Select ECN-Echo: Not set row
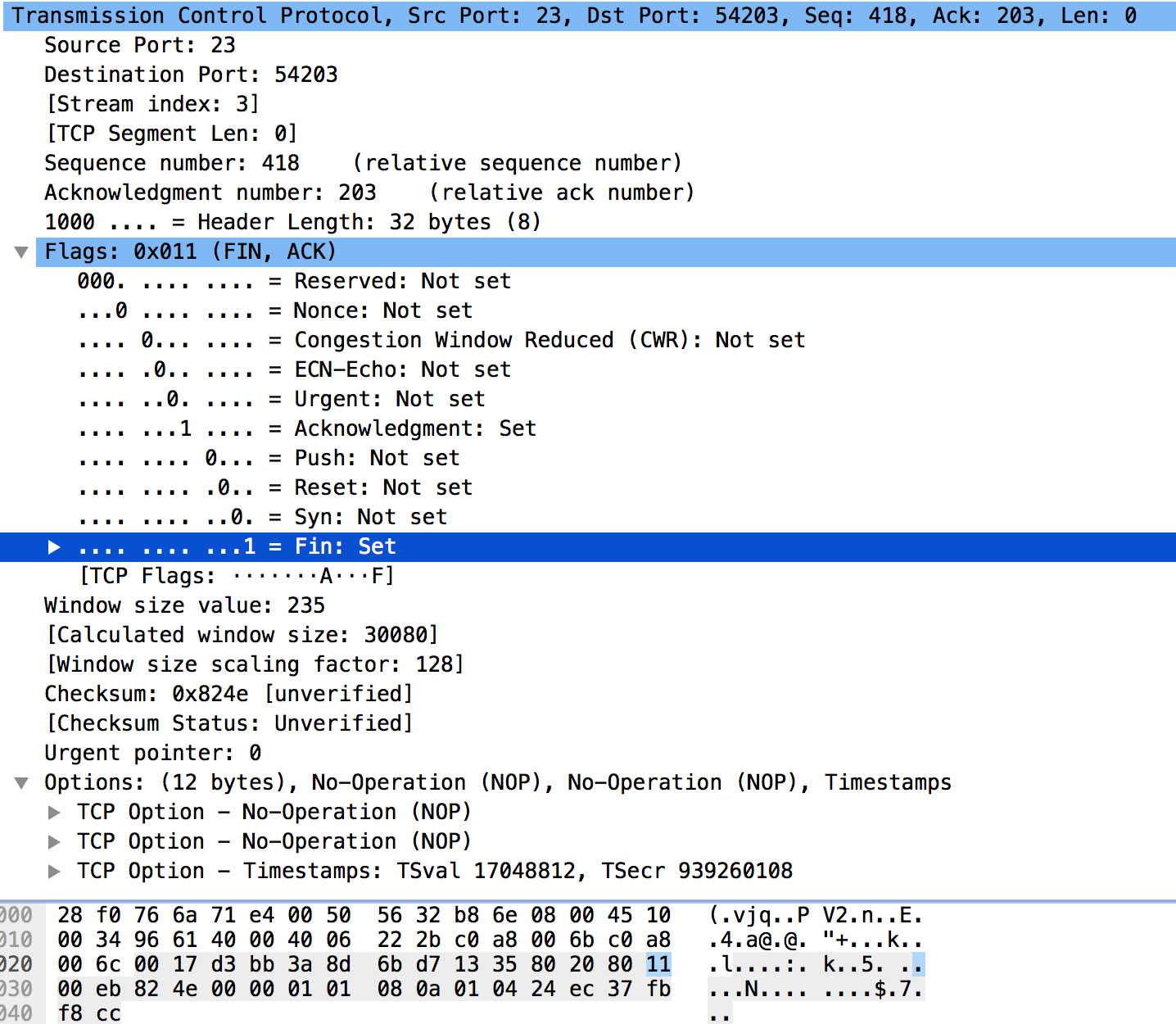The height and width of the screenshot is (1024, 1176). pyautogui.click(x=294, y=369)
